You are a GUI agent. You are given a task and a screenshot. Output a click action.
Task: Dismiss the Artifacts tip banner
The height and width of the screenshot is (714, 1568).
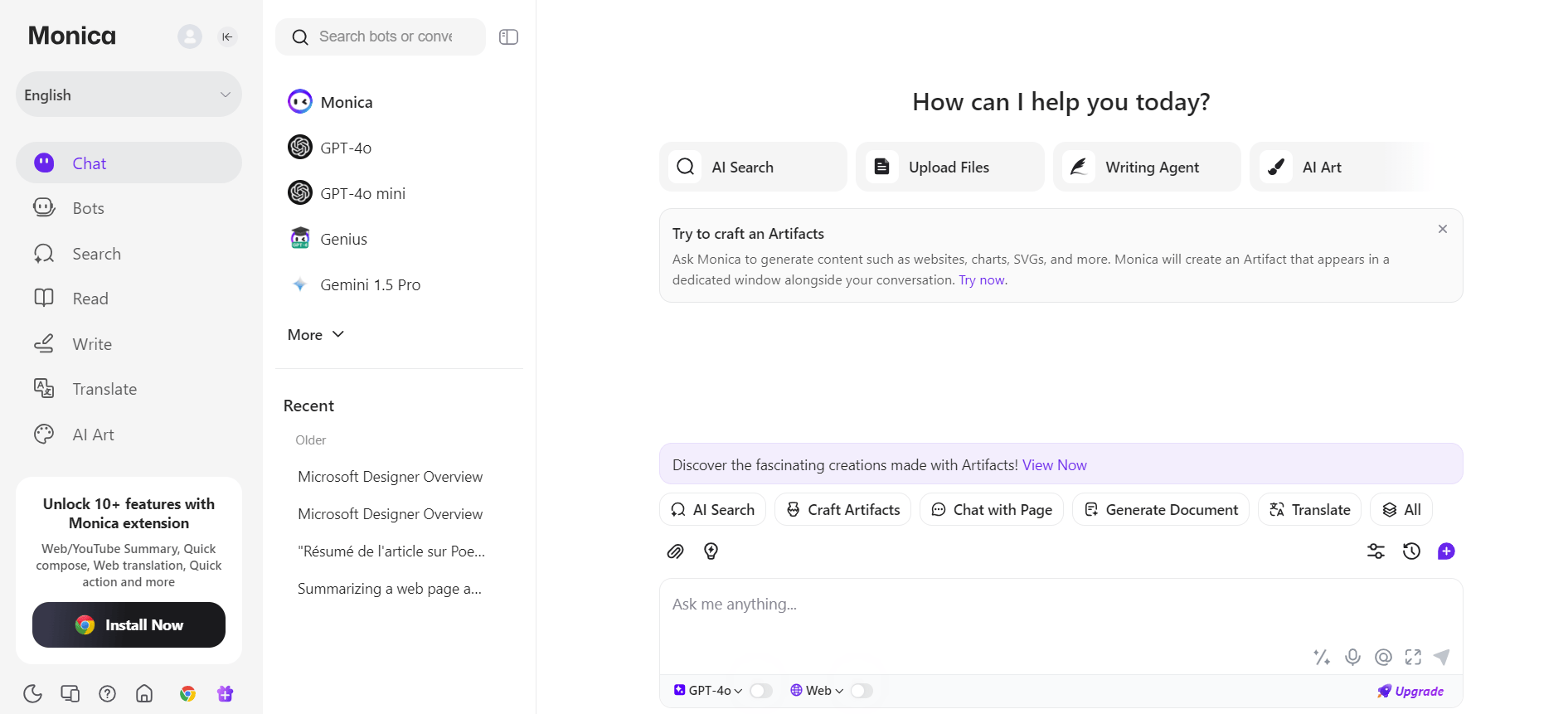1443,229
